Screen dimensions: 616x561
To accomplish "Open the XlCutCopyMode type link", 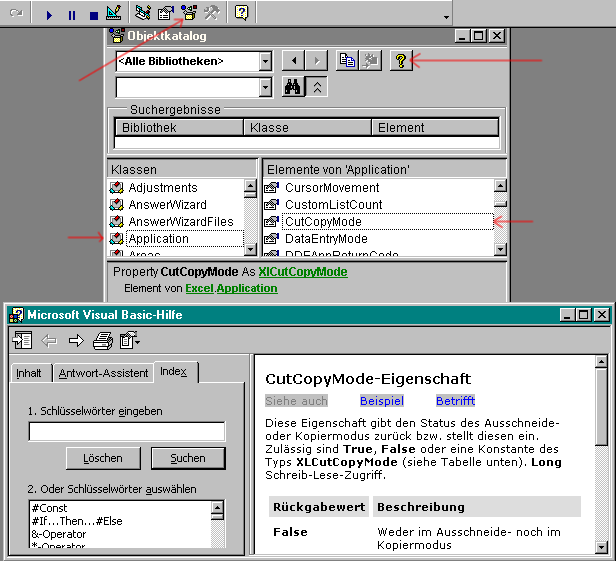I will click(303, 272).
